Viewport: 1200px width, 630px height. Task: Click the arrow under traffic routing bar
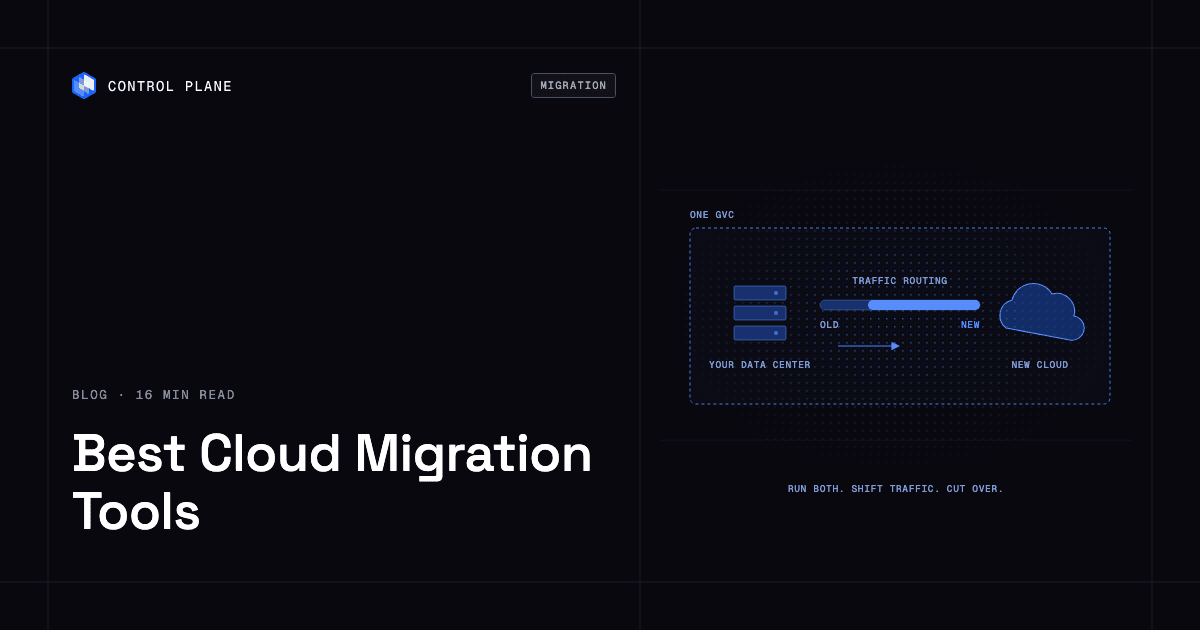point(868,346)
